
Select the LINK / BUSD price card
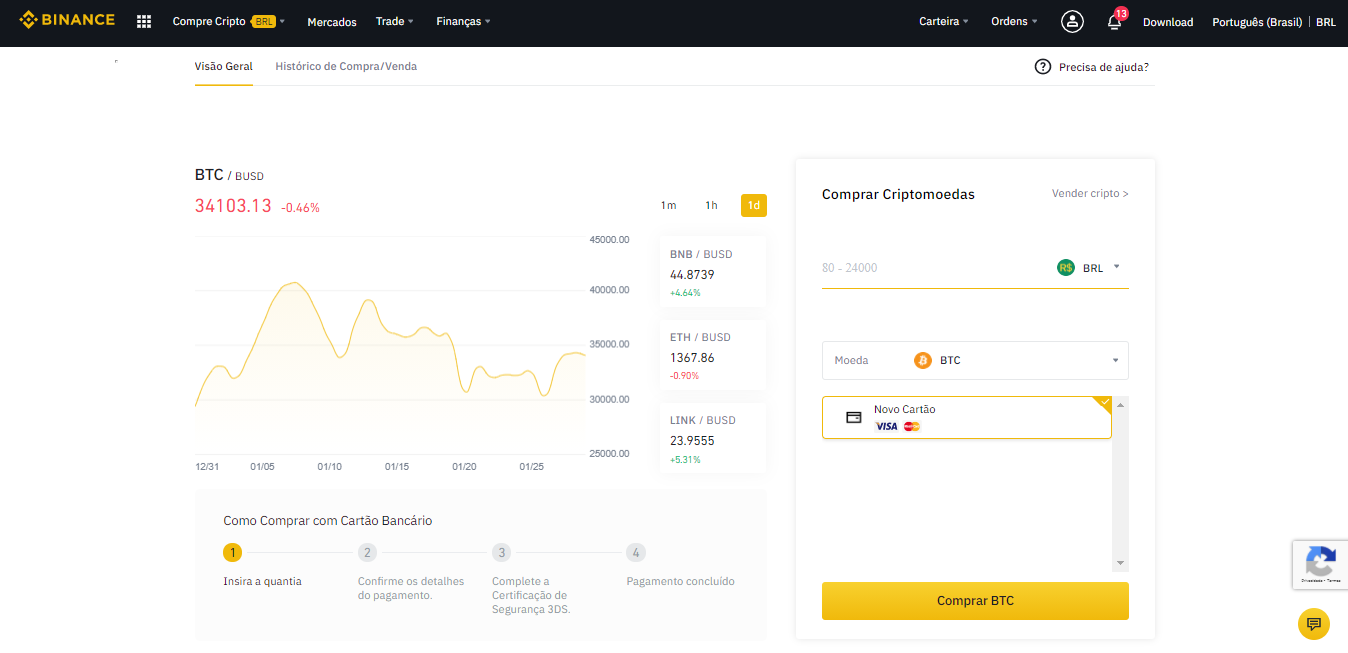(x=712, y=438)
